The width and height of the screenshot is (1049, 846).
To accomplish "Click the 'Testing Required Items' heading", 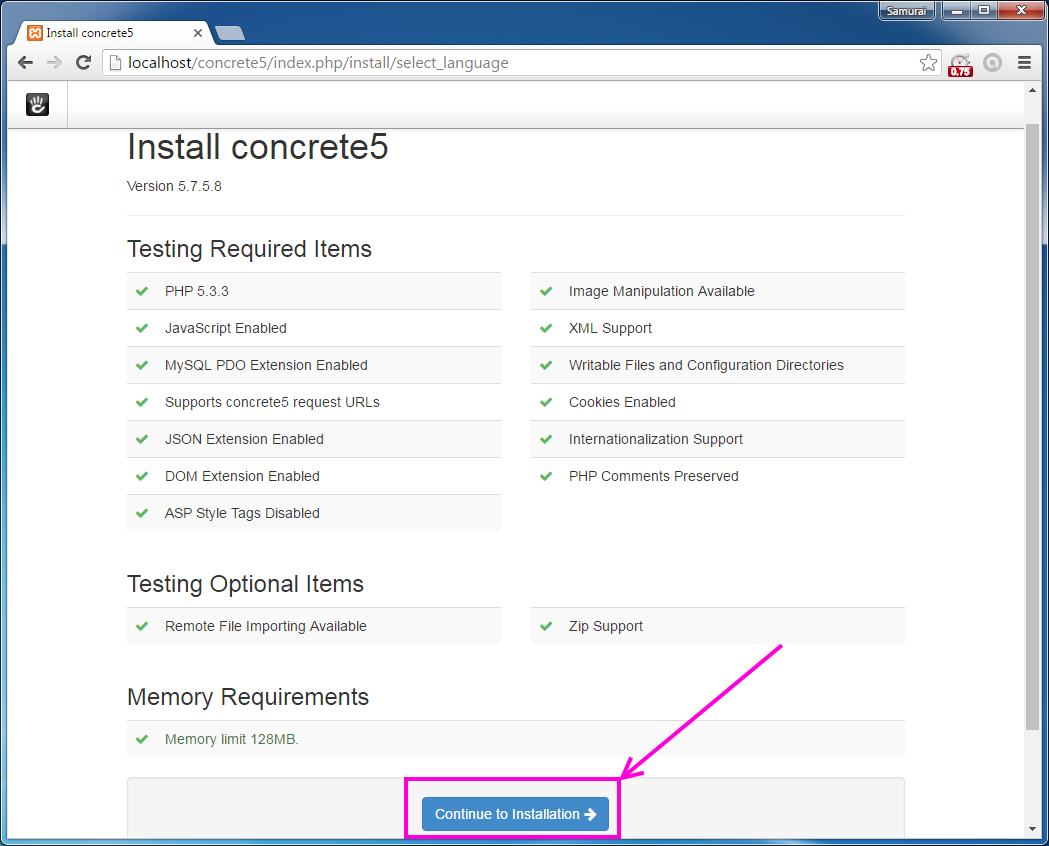I will tap(250, 249).
